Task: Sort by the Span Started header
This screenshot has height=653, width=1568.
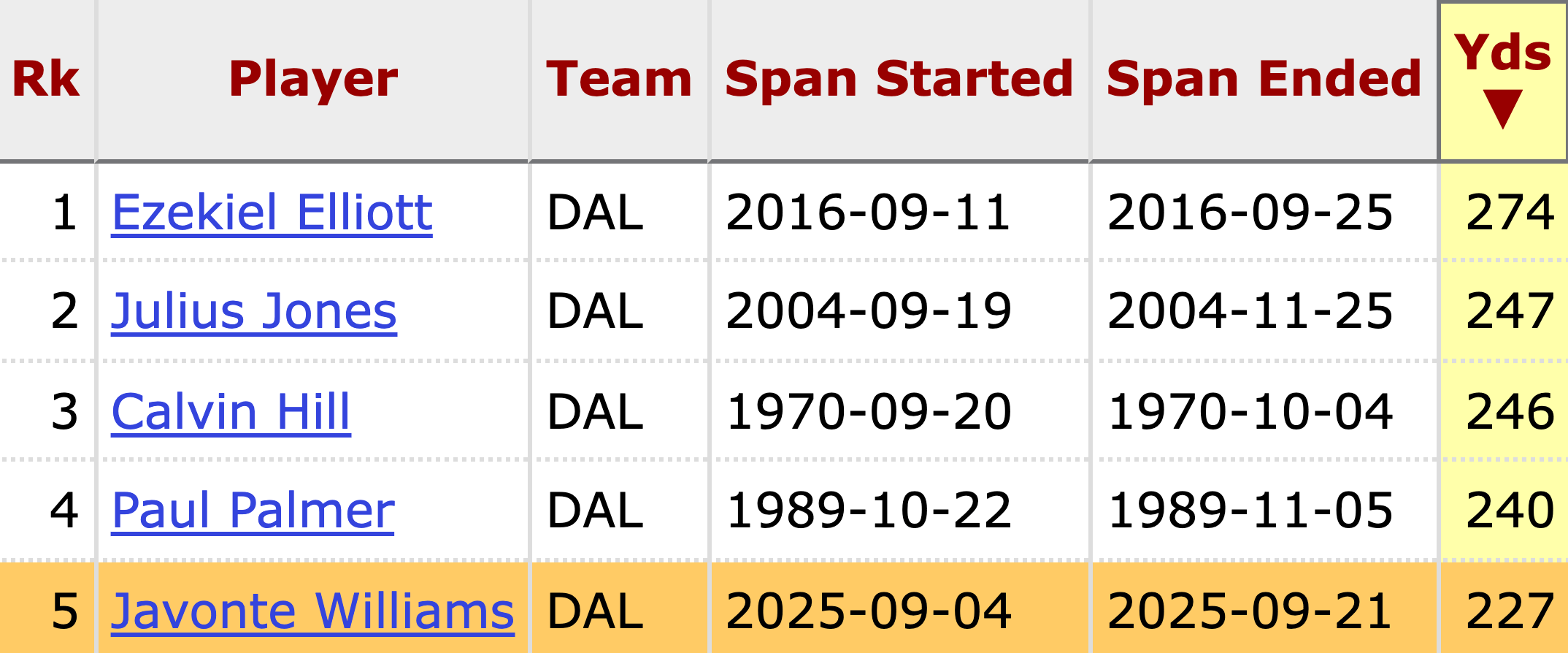Action: coord(899,79)
